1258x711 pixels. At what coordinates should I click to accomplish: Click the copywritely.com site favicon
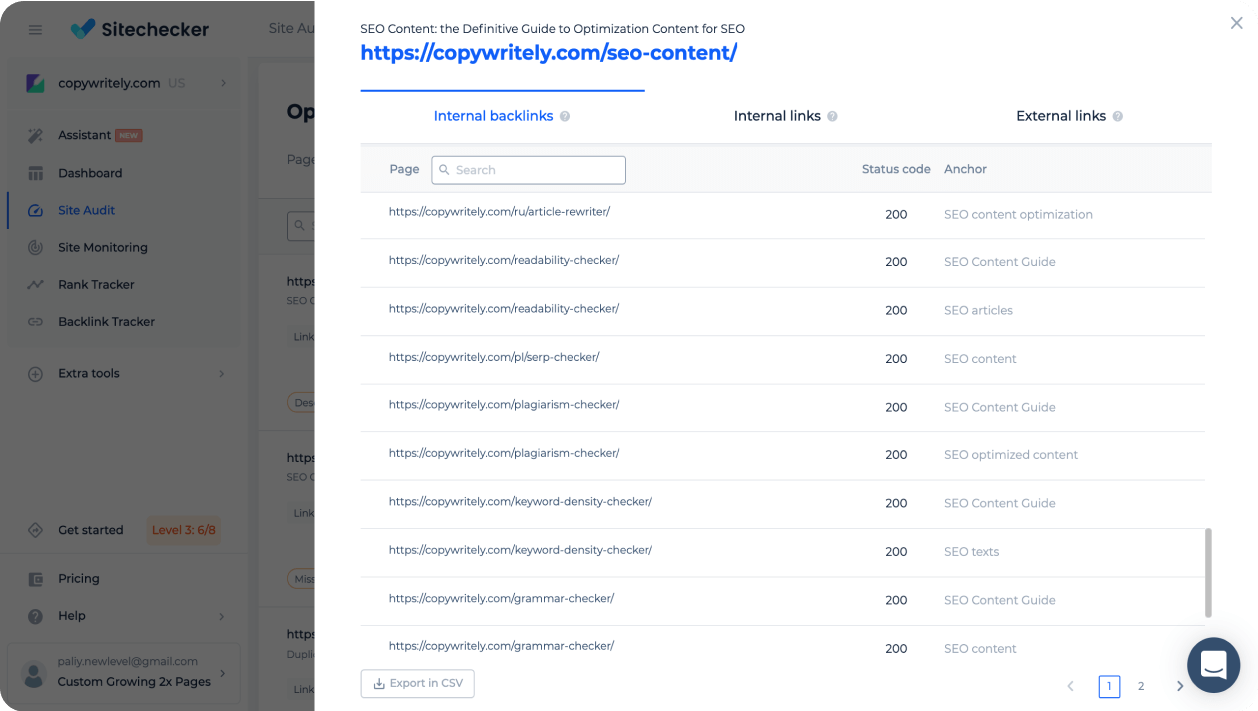[x=36, y=83]
